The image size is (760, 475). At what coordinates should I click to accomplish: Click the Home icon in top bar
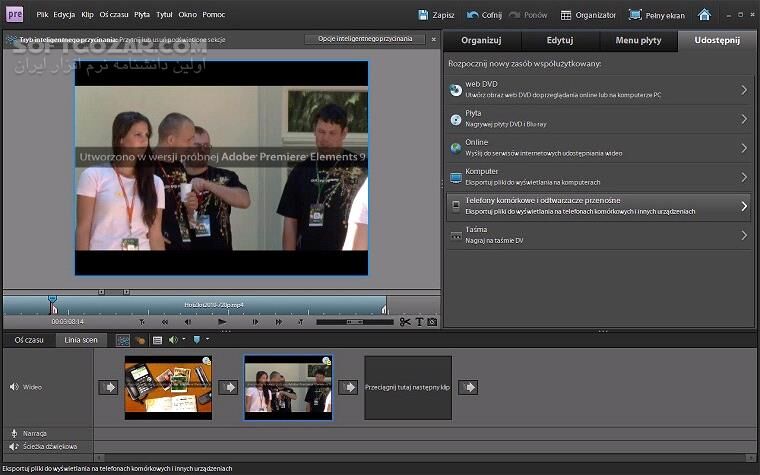705,15
